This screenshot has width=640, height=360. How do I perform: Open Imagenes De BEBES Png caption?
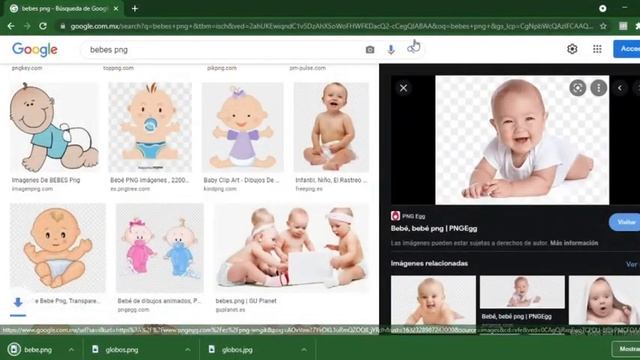pos(46,180)
